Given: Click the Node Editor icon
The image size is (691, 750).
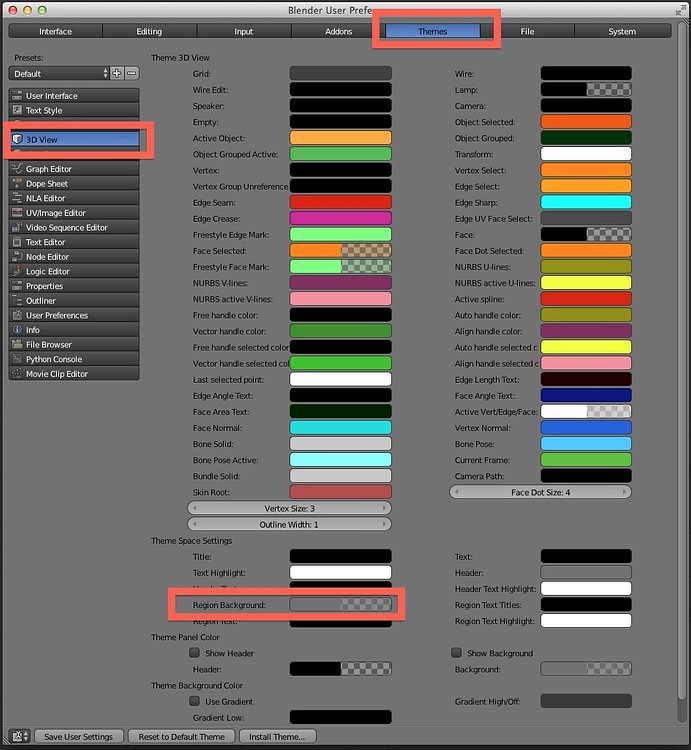Looking at the screenshot, I should pos(17,256).
